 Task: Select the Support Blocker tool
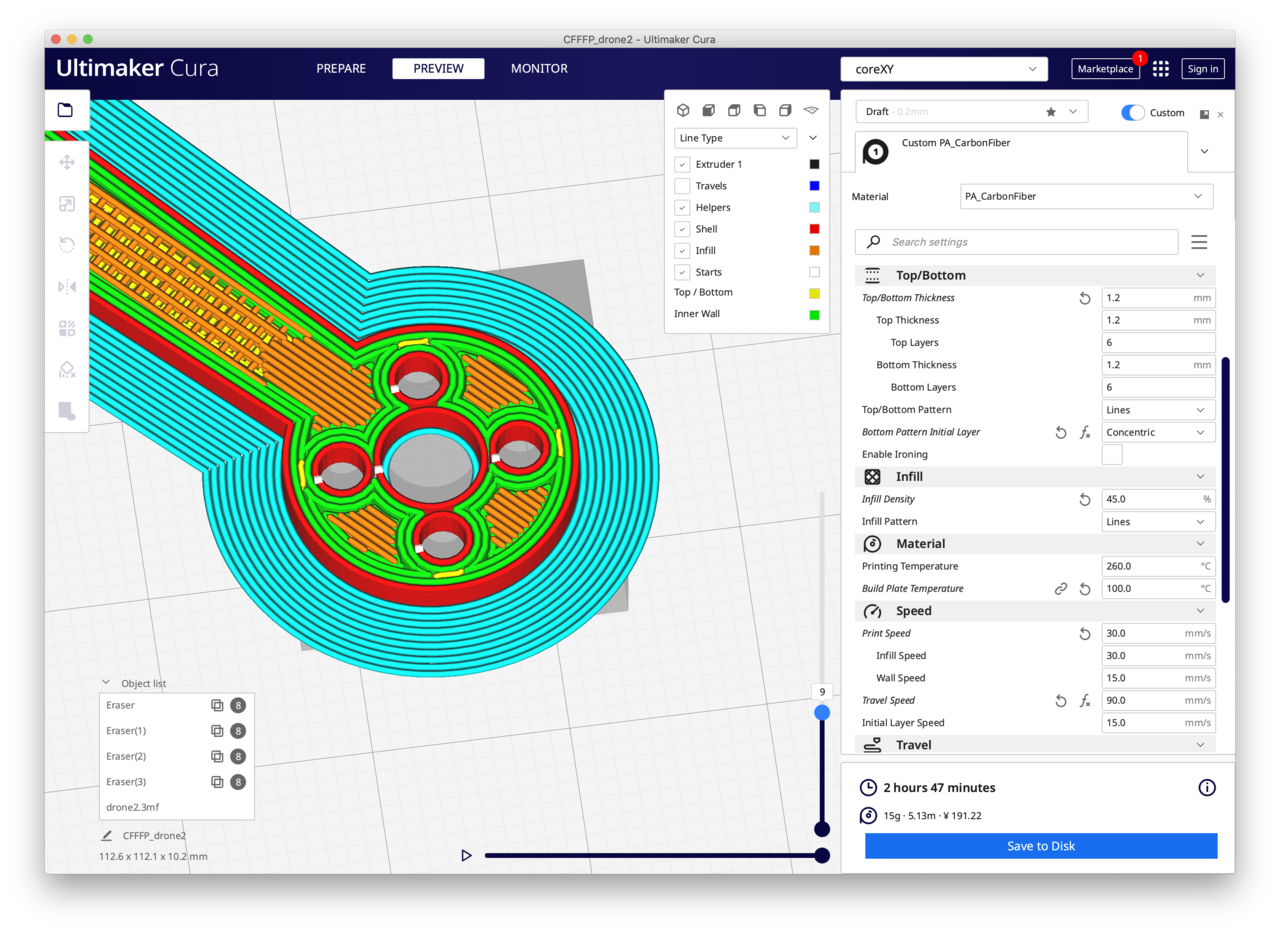[67, 370]
